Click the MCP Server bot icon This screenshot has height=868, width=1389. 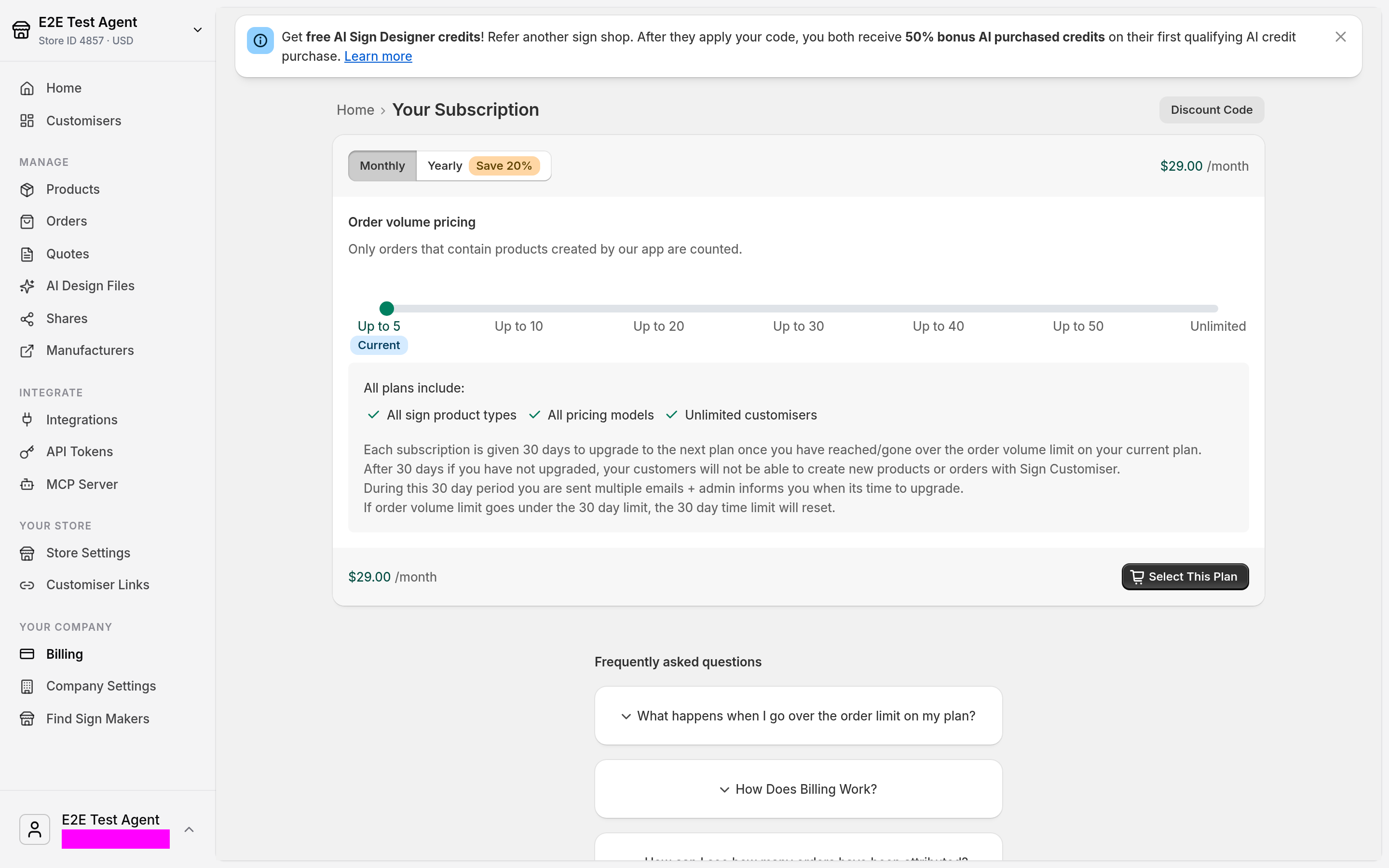[27, 485]
